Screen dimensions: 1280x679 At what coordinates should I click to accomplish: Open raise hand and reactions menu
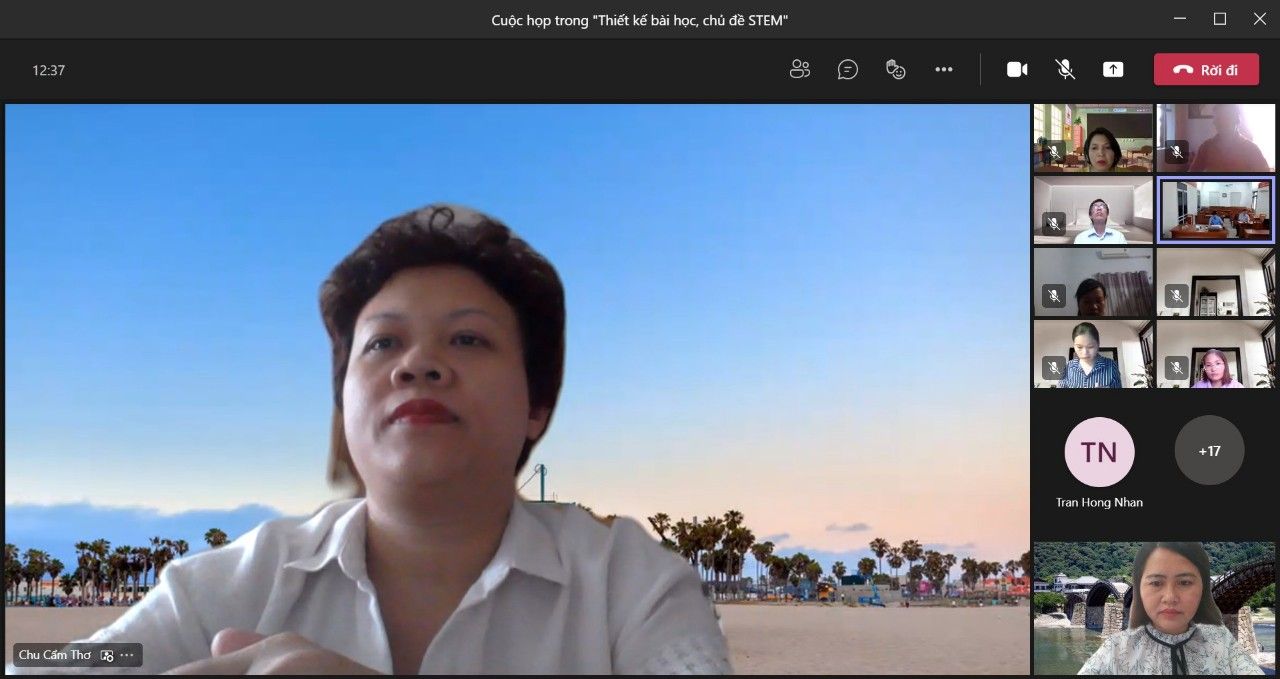tap(896, 69)
